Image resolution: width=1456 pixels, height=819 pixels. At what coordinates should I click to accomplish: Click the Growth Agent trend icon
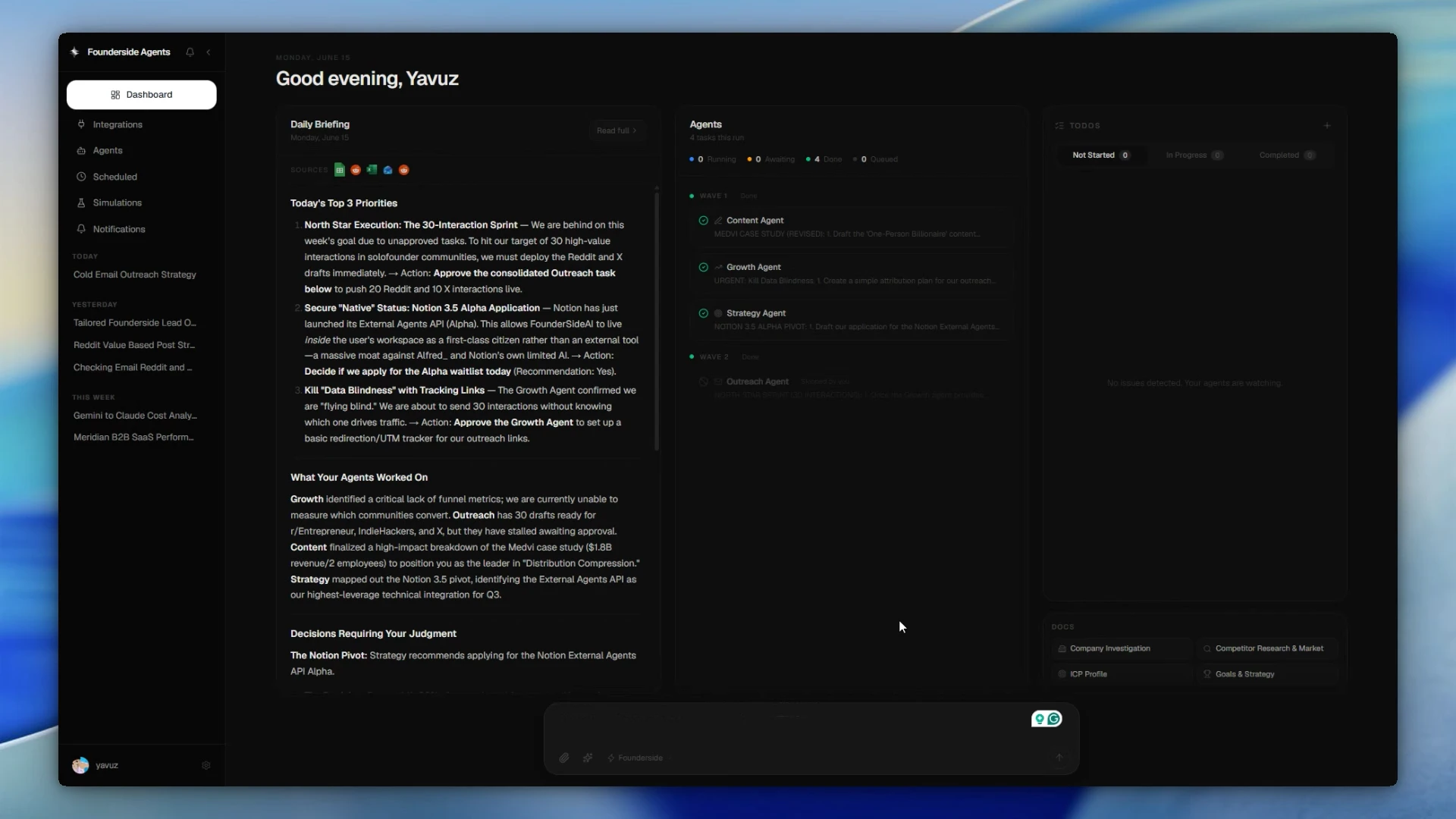coord(718,268)
